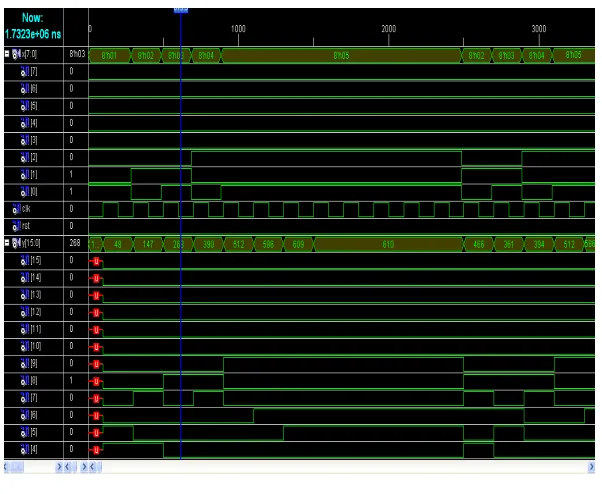Select the x[7:0] bus signal icon
602x494 pixels.
coord(16,54)
